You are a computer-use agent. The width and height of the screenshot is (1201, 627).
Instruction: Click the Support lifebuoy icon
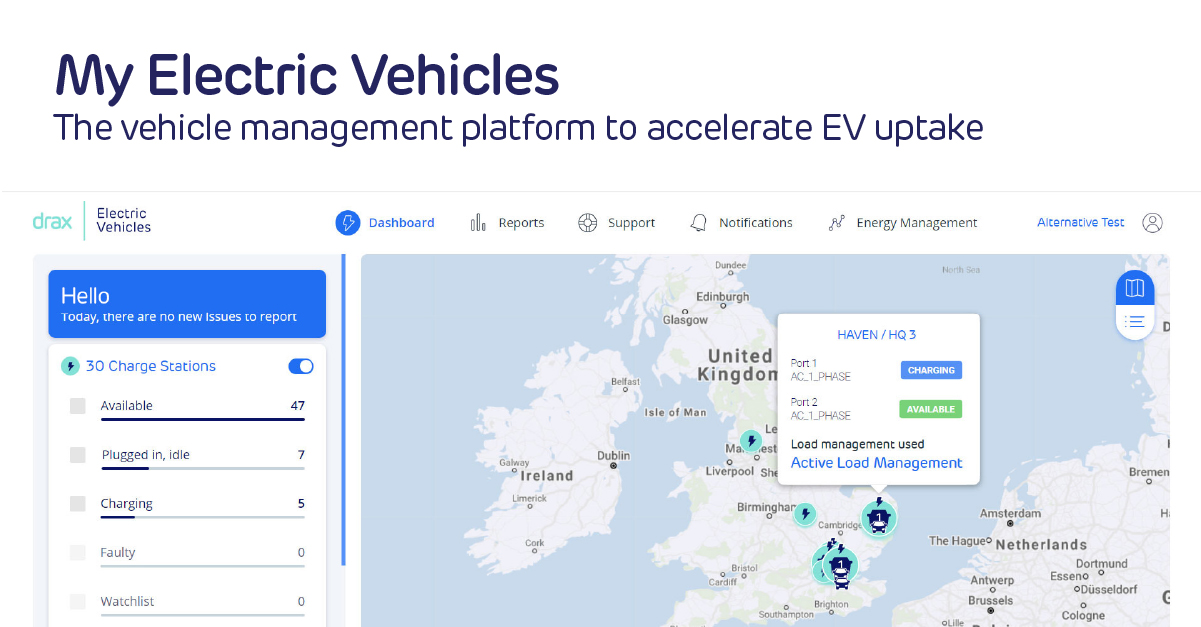tap(588, 223)
